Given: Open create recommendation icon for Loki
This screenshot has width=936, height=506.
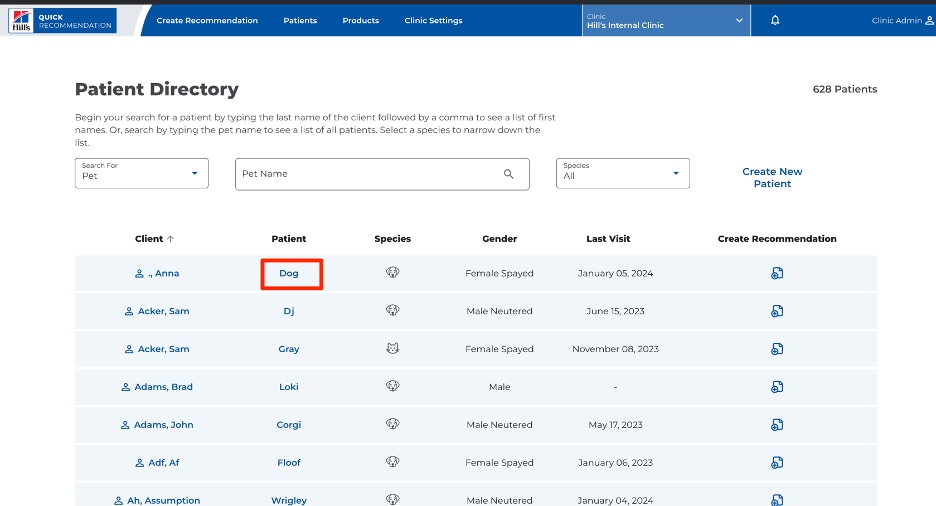Looking at the screenshot, I should [777, 387].
